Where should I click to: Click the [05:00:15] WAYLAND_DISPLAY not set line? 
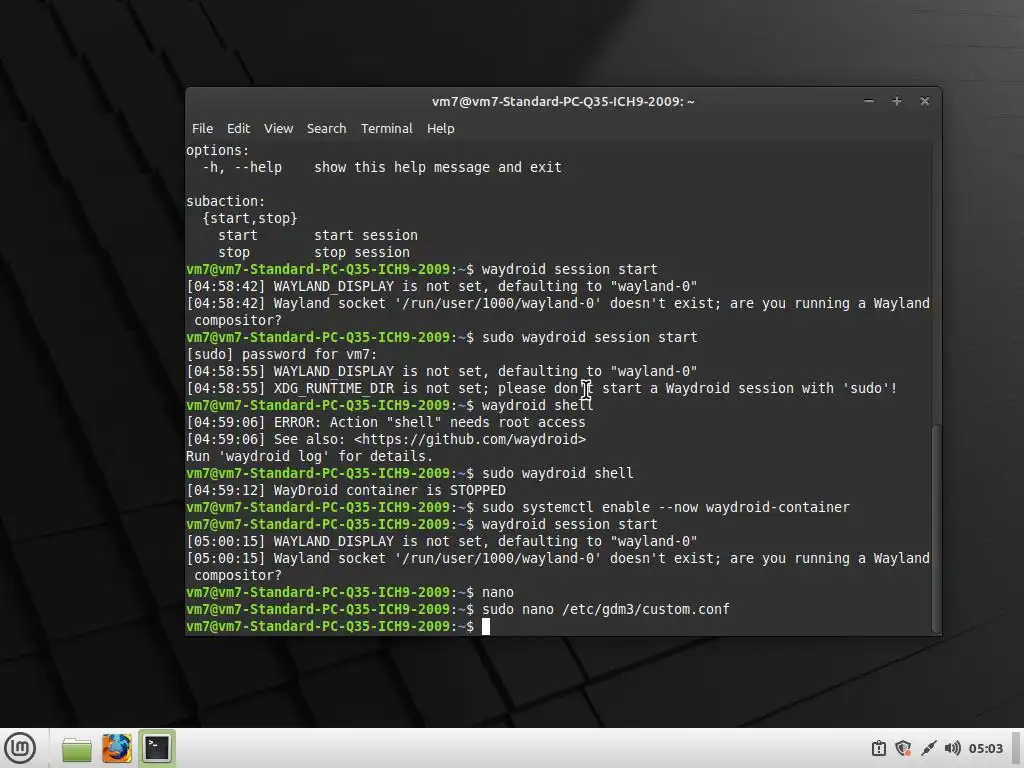[x=441, y=541]
